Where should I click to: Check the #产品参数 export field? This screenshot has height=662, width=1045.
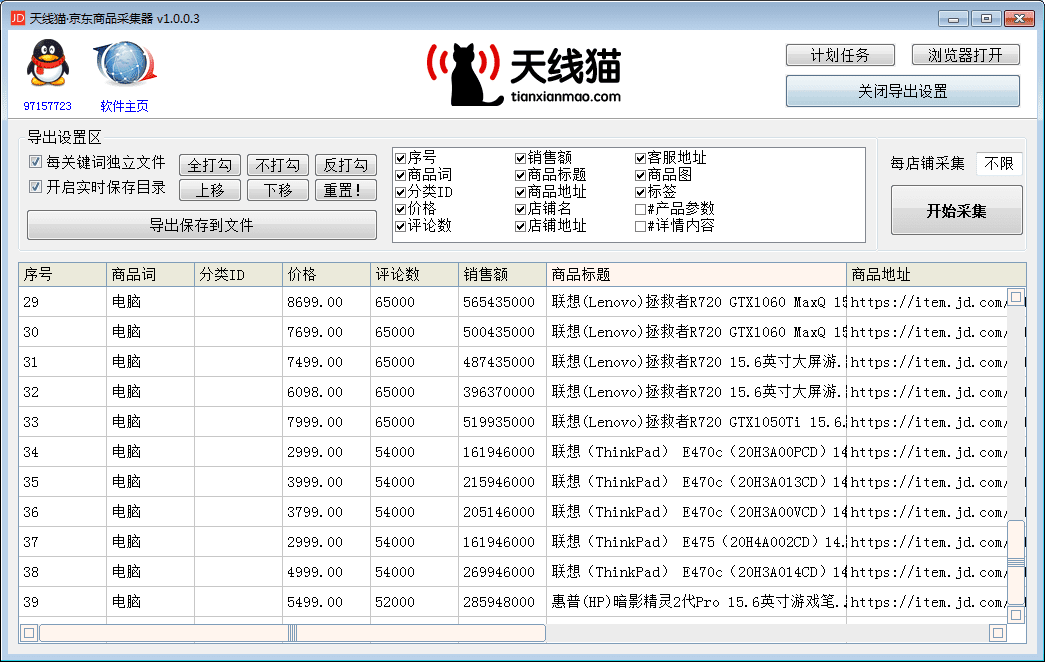coord(640,209)
